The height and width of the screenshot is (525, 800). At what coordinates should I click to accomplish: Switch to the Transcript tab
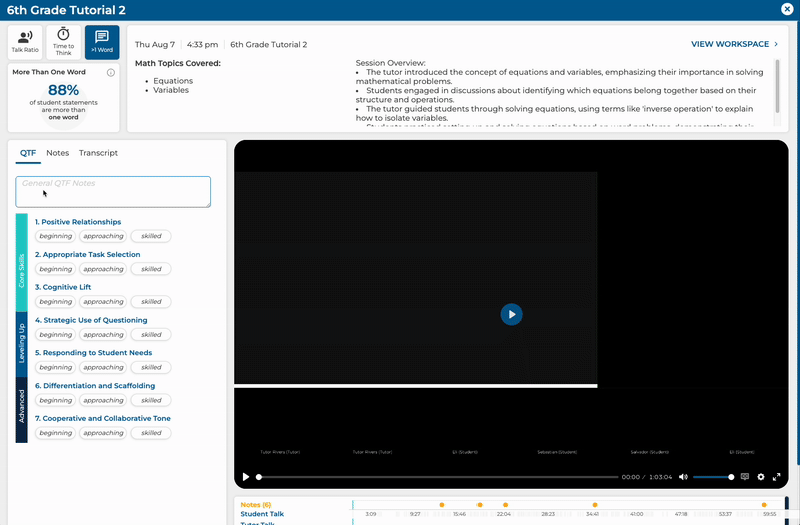98,153
